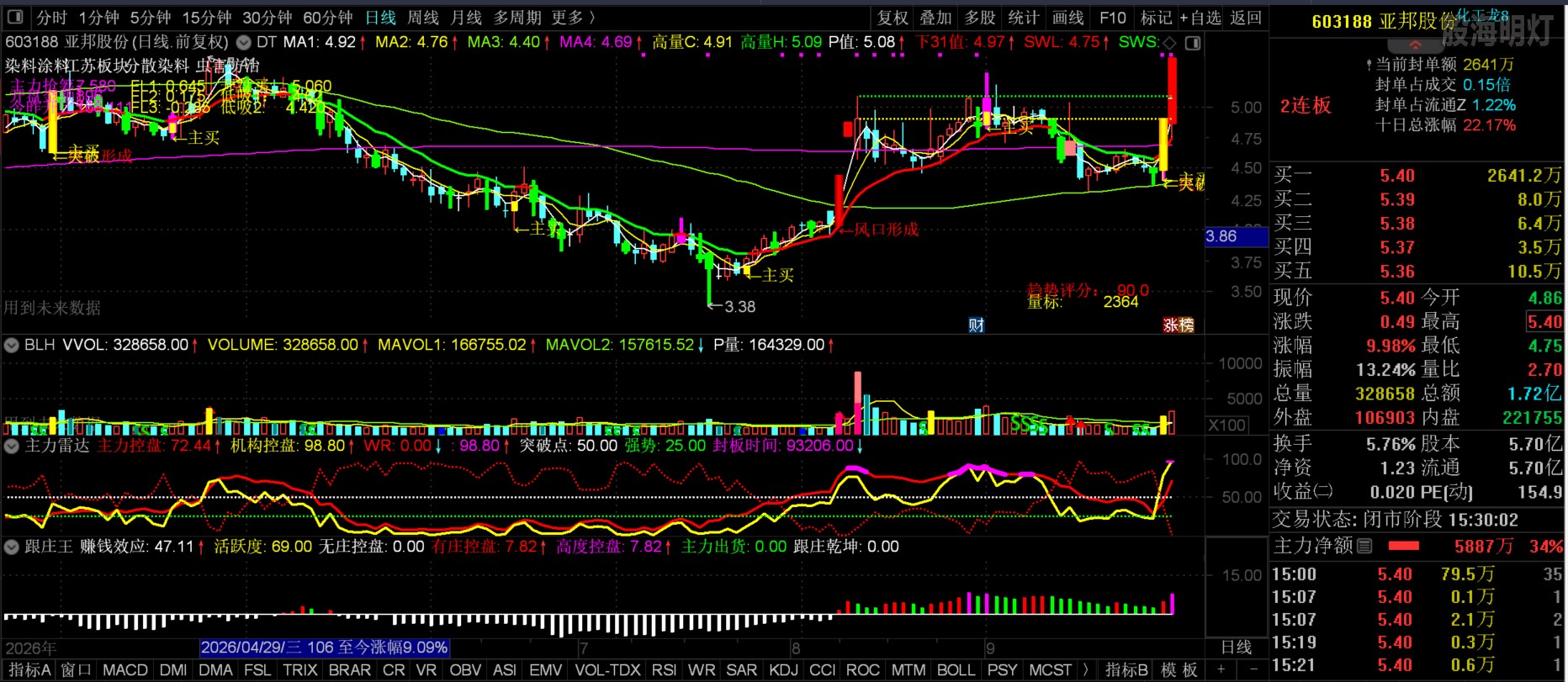
Task: Open the dropdown circle next to 亚邦股份 (日线,前复权)
Action: pos(244,42)
